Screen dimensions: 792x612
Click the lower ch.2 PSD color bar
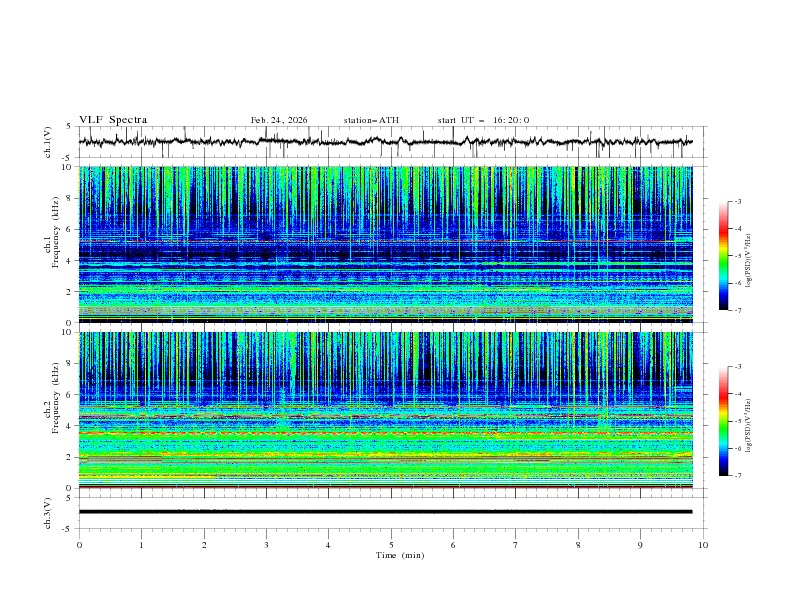tap(723, 421)
